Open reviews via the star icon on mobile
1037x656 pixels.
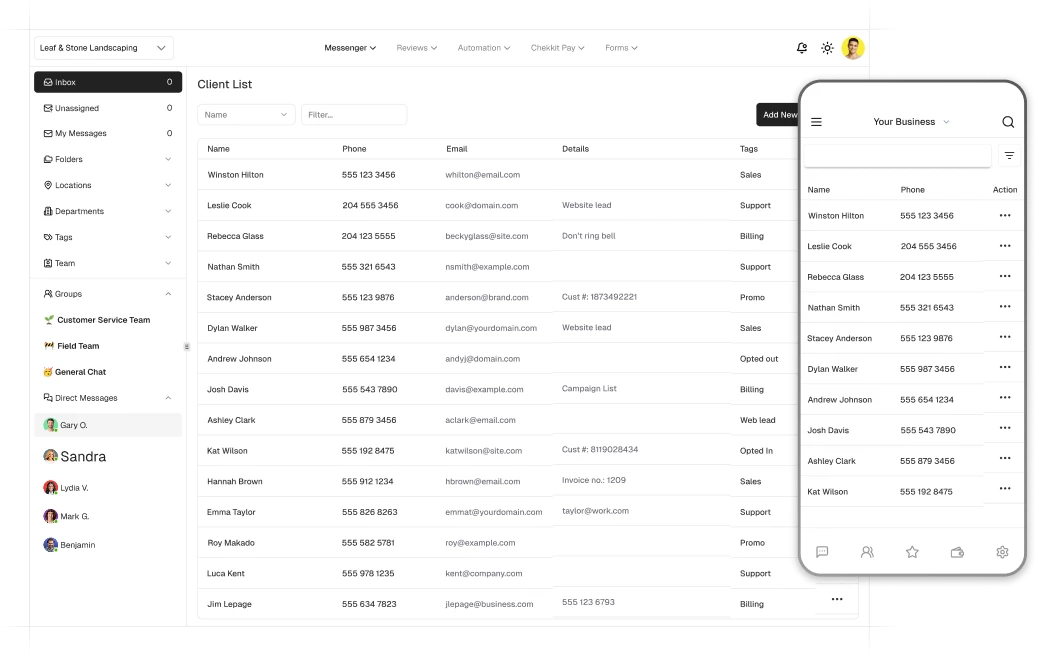click(912, 551)
